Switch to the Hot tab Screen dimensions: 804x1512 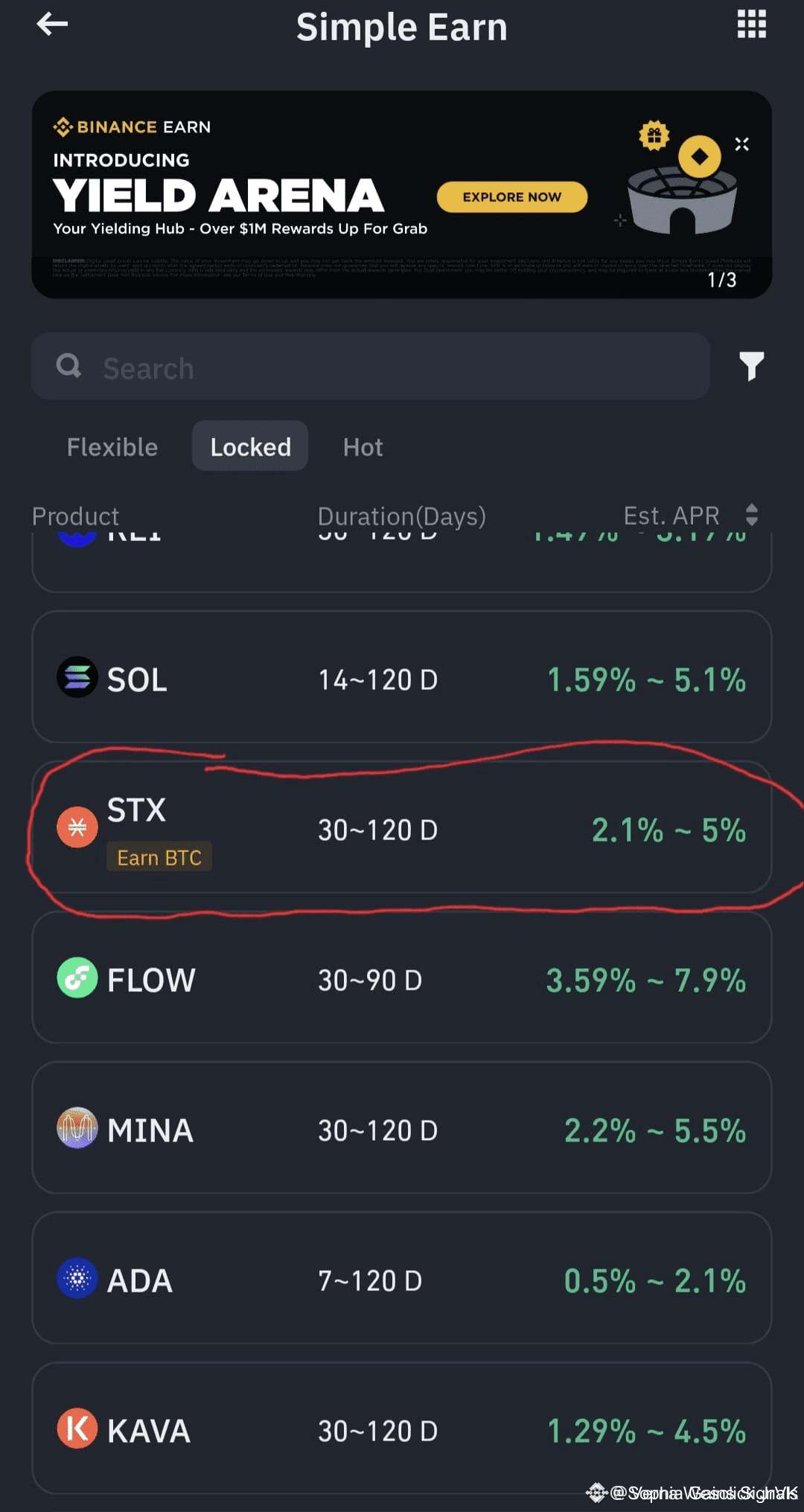tap(363, 446)
